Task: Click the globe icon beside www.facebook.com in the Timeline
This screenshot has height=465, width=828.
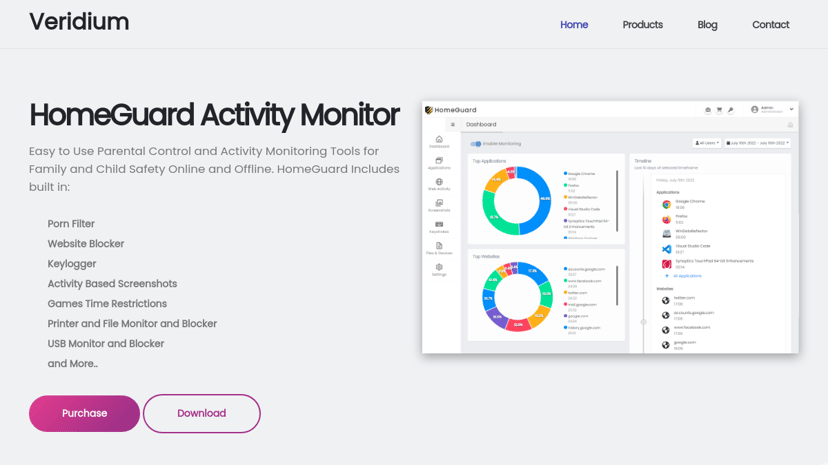Action: pos(666,330)
